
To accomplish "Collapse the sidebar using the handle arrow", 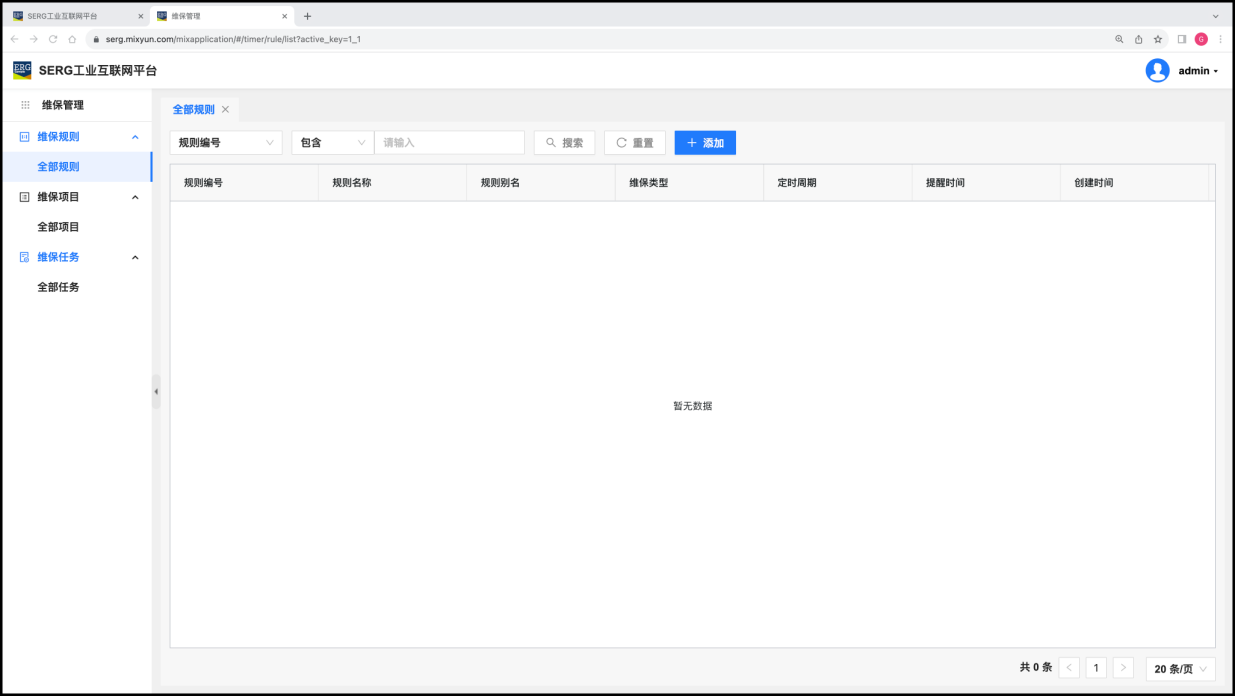I will 156,391.
